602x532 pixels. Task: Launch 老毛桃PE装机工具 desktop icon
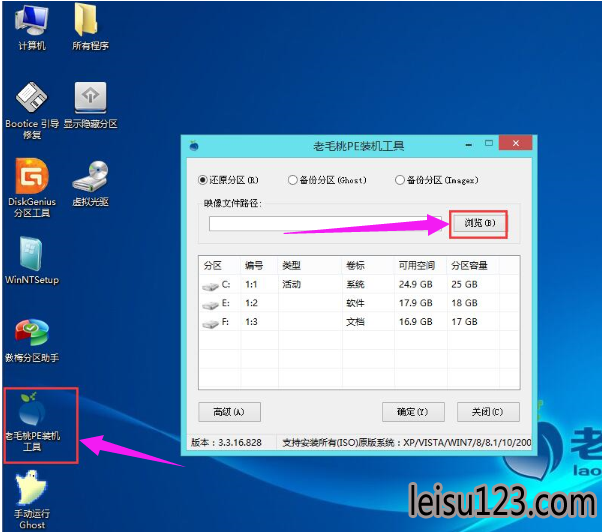coord(32,422)
